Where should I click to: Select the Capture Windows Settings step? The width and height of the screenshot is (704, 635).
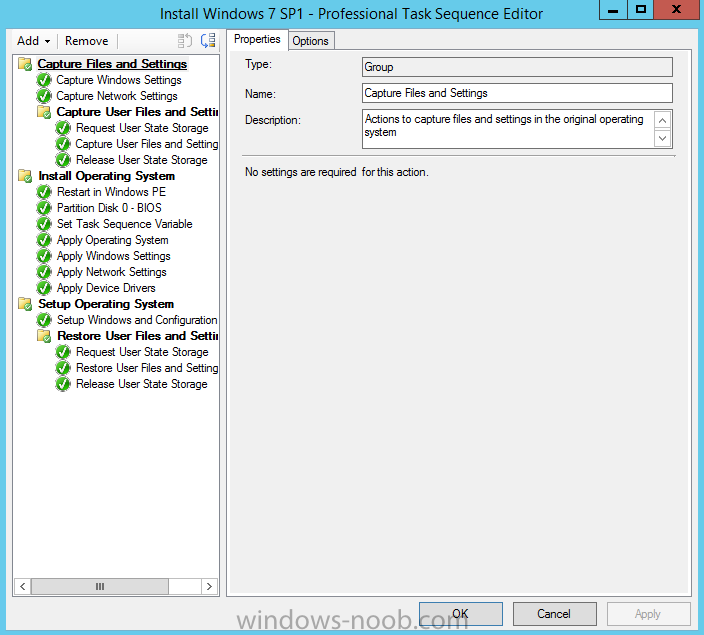coord(119,80)
